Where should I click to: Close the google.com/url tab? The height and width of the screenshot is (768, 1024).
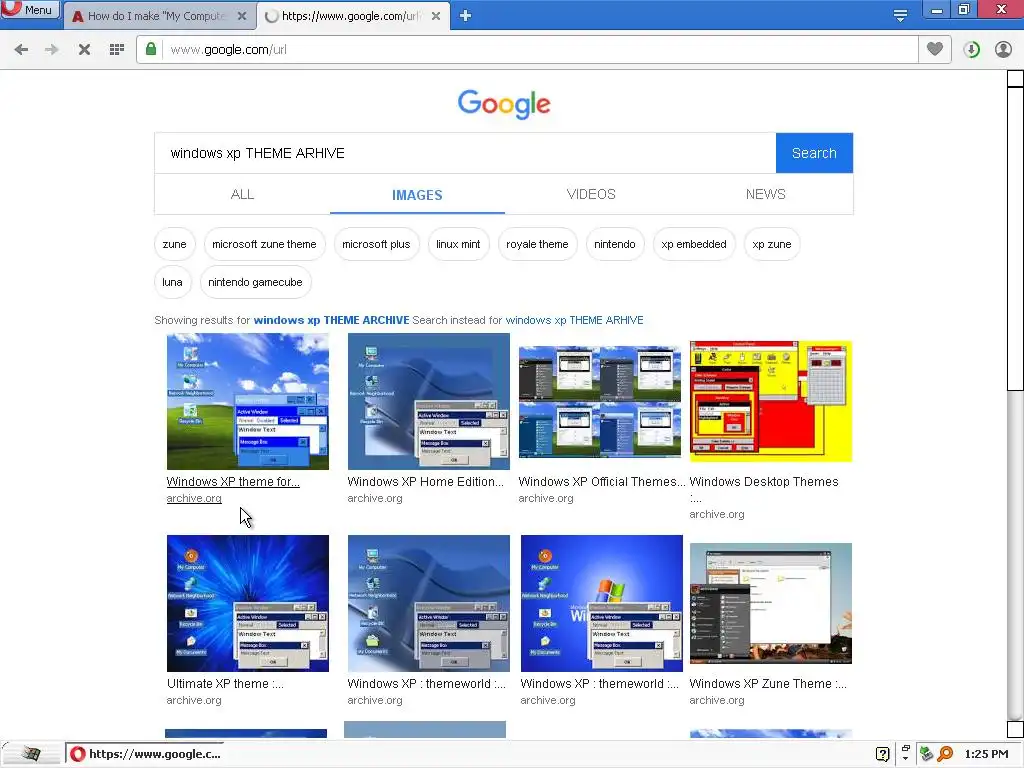(x=436, y=16)
